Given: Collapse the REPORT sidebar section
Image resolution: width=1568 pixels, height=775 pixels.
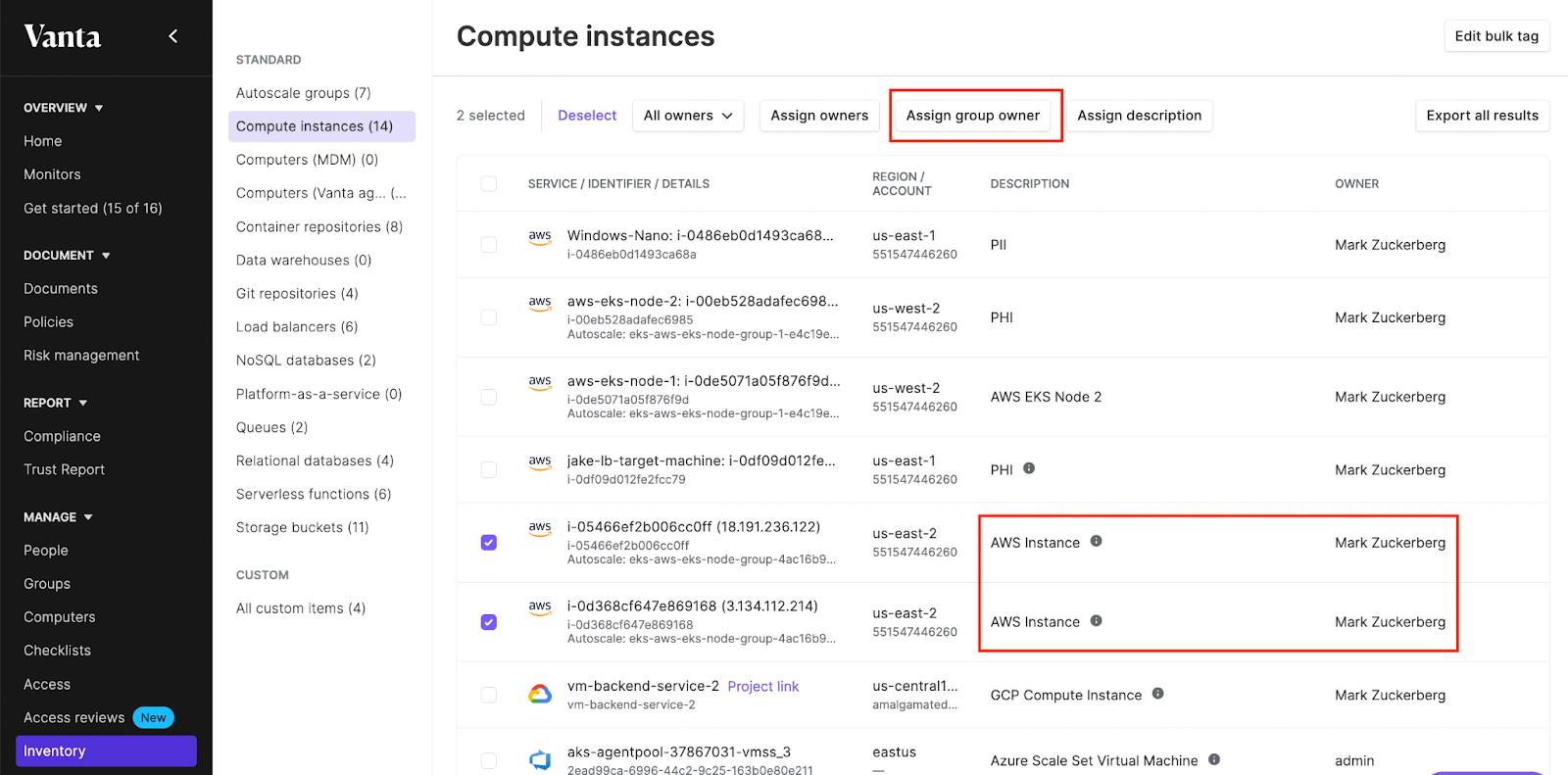Looking at the screenshot, I should click(56, 403).
